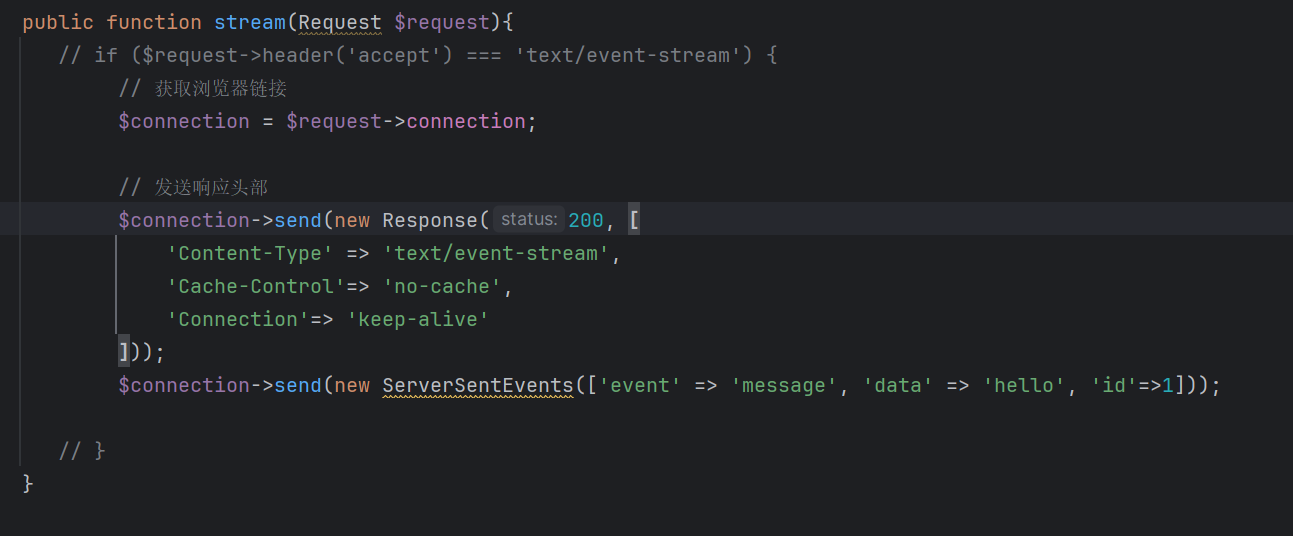The width and height of the screenshot is (1293, 536).
Task: Click the "public" keyword
Action: pyautogui.click(x=58, y=22)
